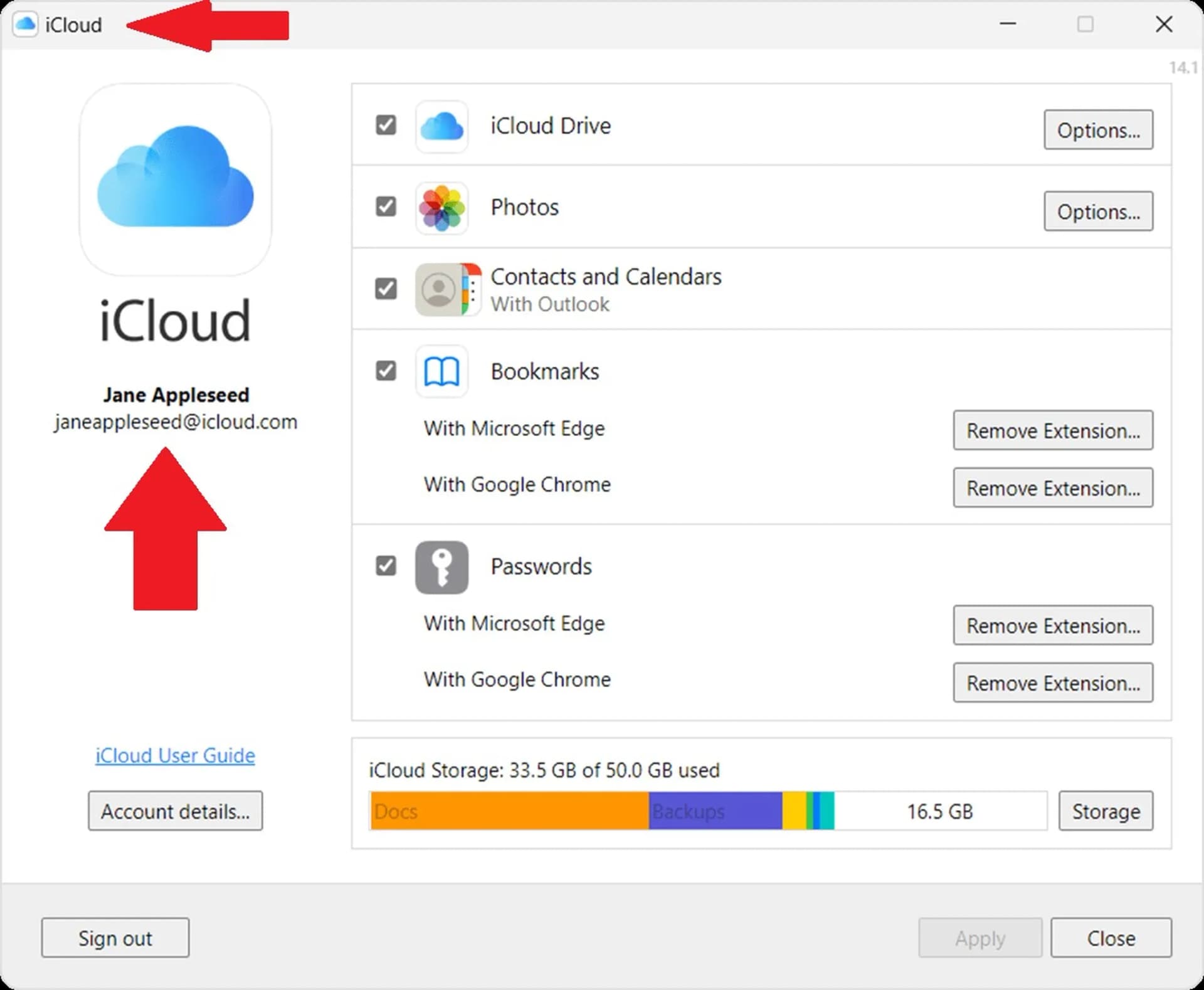
Task: Uncheck the iCloud Drive checkbox
Action: tap(386, 125)
